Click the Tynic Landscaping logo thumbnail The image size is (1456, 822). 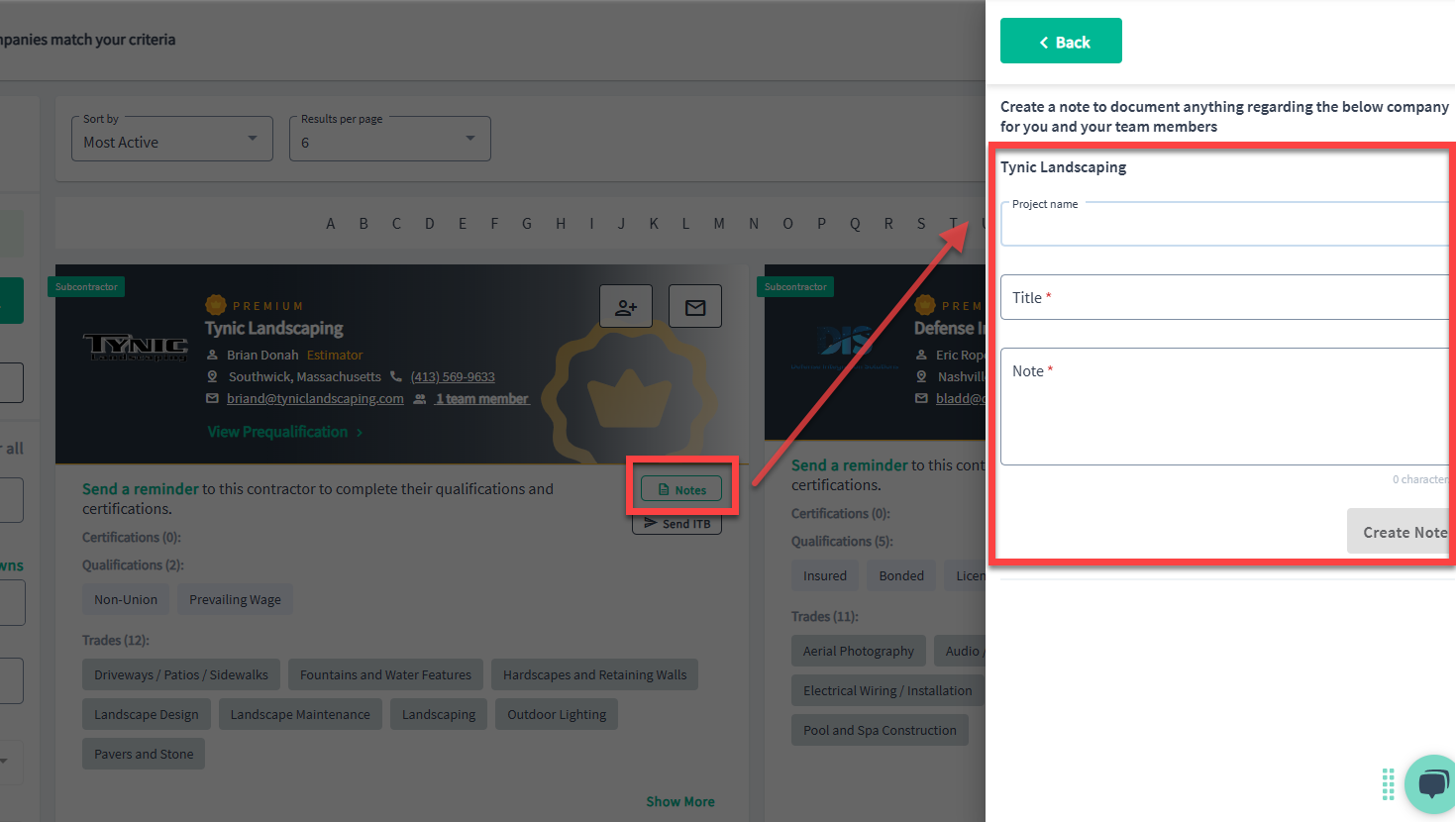[136, 347]
